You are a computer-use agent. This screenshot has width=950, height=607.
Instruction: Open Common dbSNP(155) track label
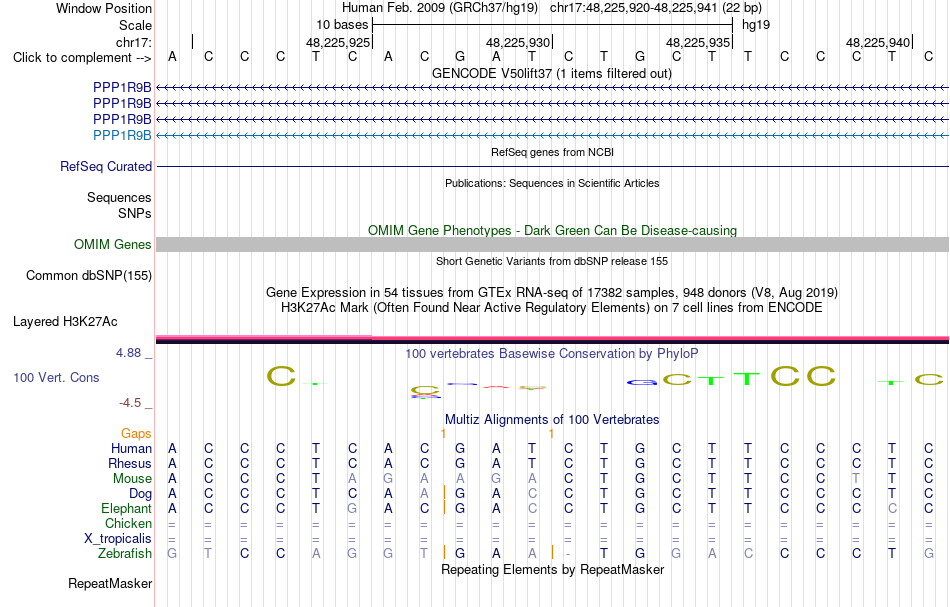(89, 275)
